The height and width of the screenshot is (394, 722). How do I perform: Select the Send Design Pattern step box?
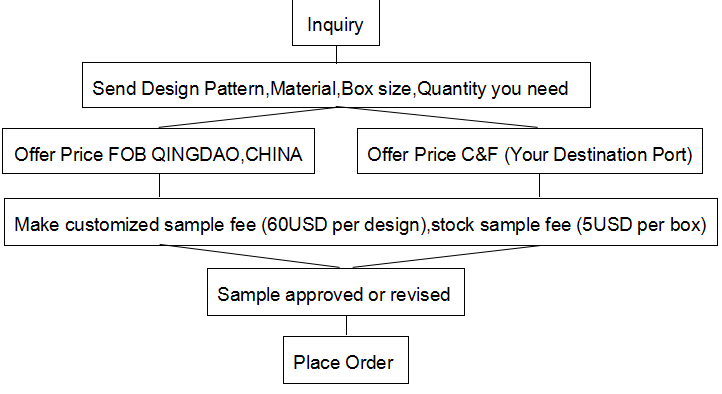[x=336, y=85]
